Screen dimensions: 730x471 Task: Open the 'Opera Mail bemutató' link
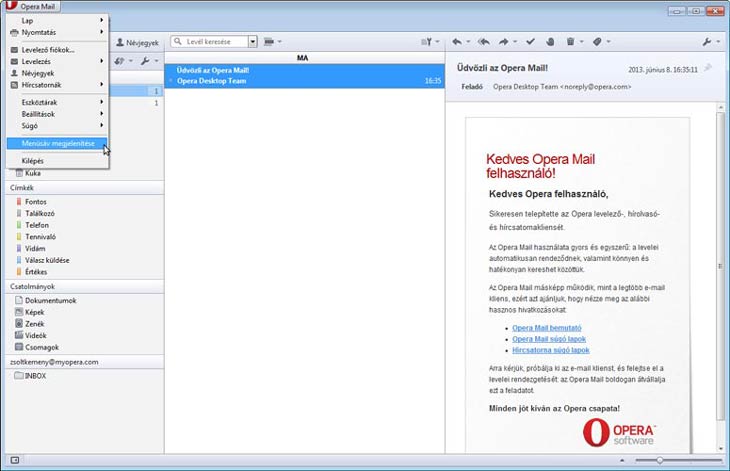(x=546, y=328)
